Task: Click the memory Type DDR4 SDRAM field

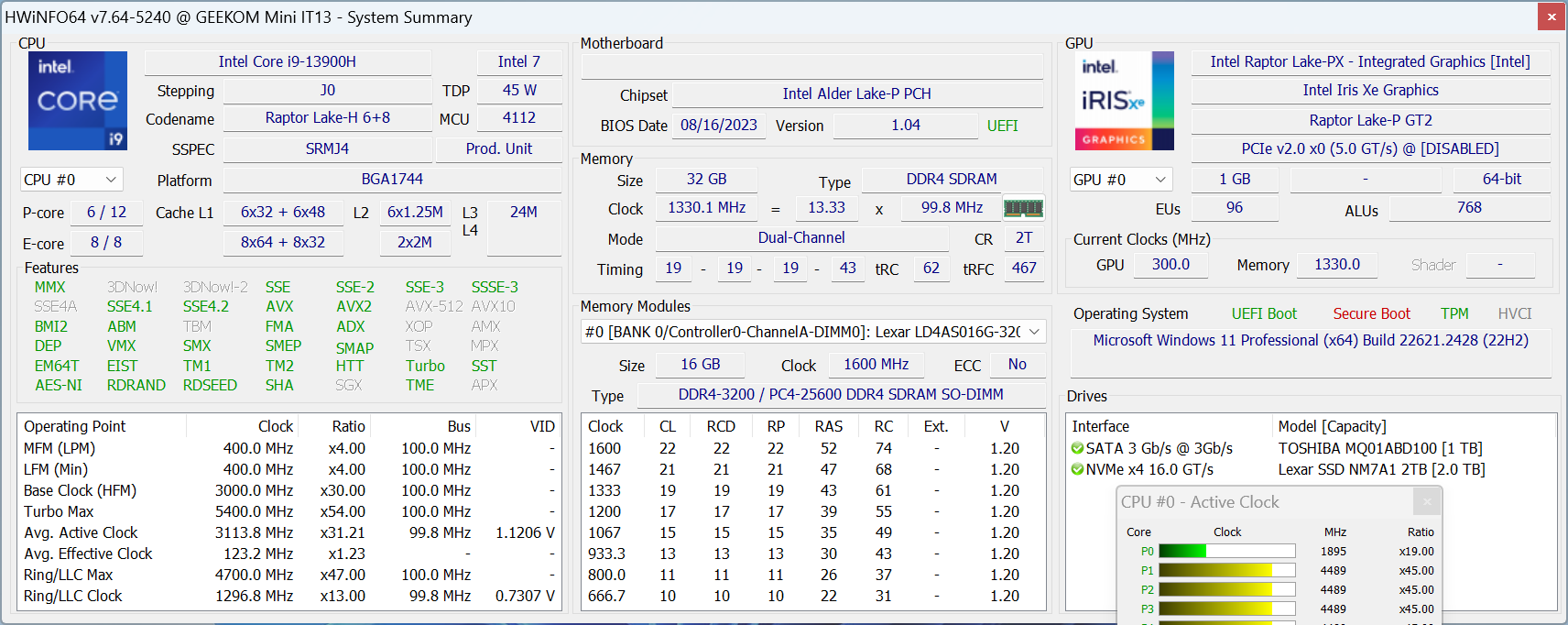Action: point(953,180)
